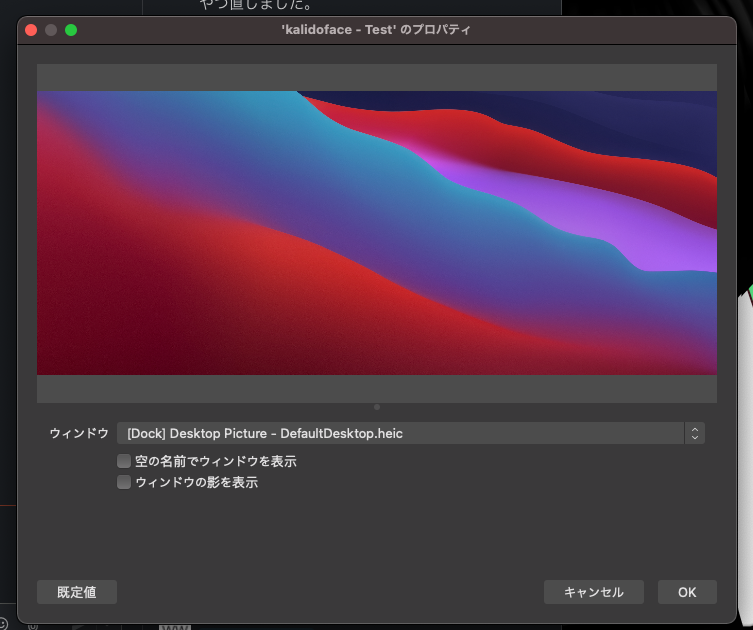Image resolution: width=753 pixels, height=630 pixels.
Task: Toggle ウィンドウの影を表示 checkbox
Action: (124, 482)
